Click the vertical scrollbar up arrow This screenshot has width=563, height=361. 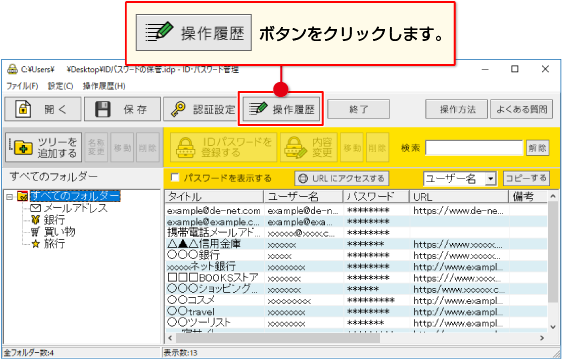553,196
